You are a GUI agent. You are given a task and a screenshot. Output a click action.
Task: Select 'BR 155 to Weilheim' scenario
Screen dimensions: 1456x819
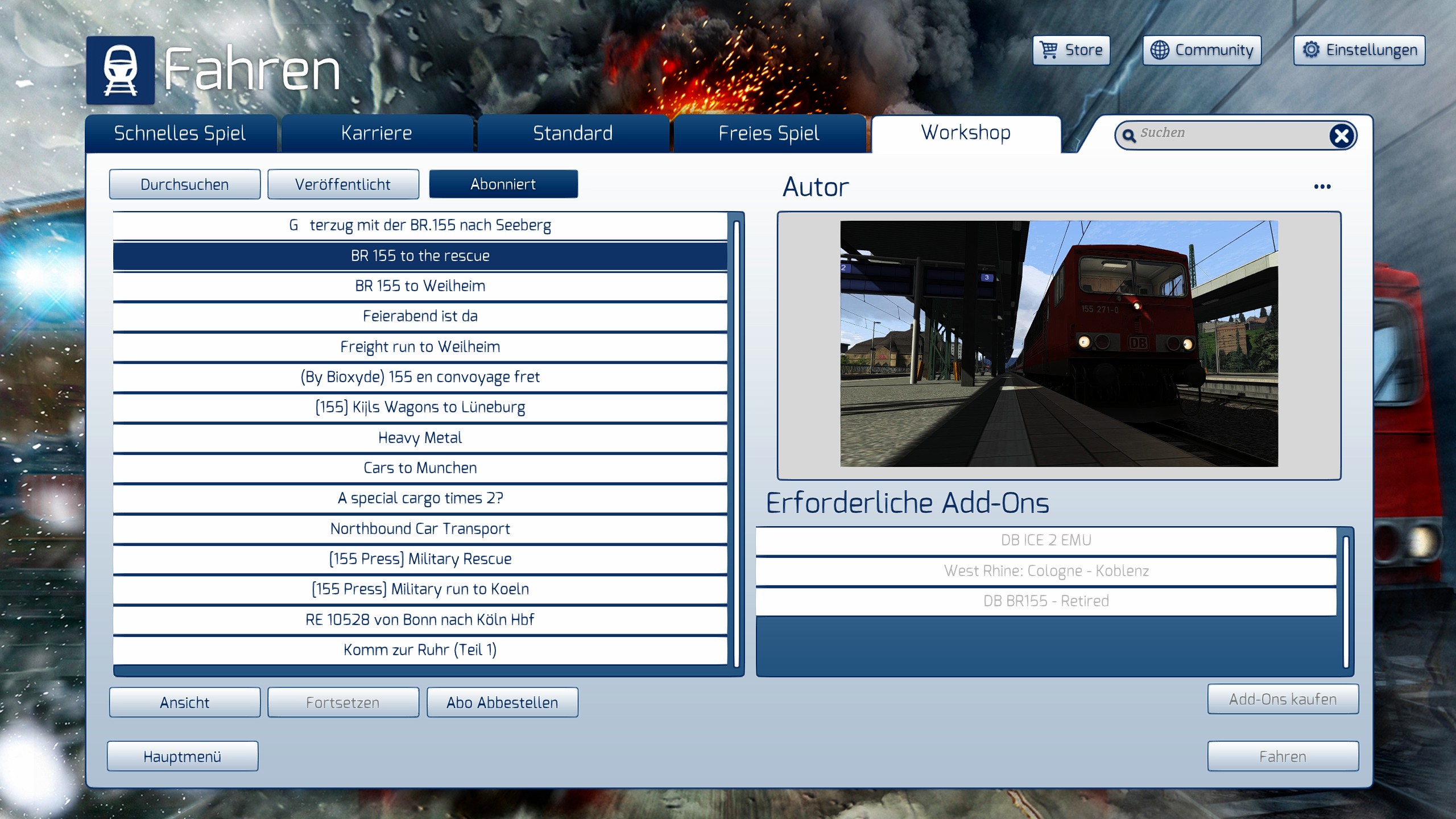click(420, 286)
